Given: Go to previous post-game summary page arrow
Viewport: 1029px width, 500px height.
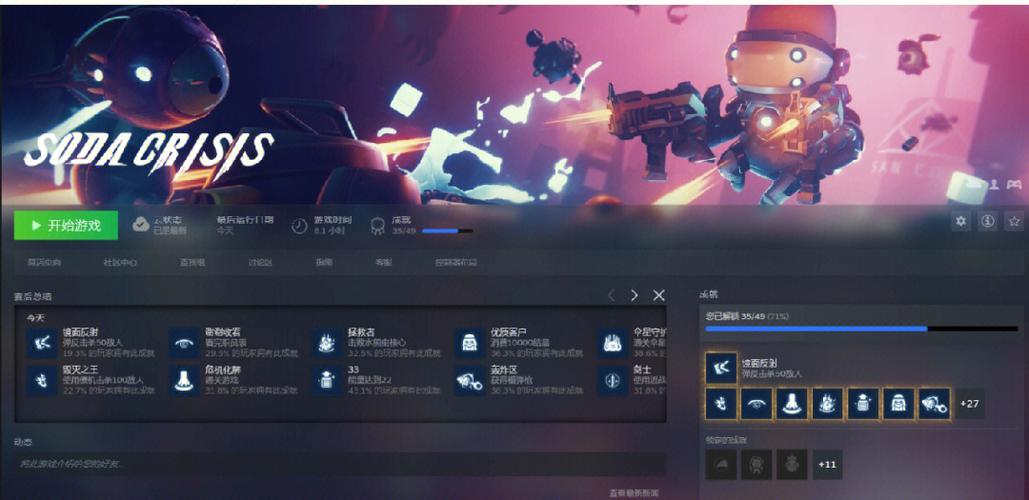Looking at the screenshot, I should (611, 296).
